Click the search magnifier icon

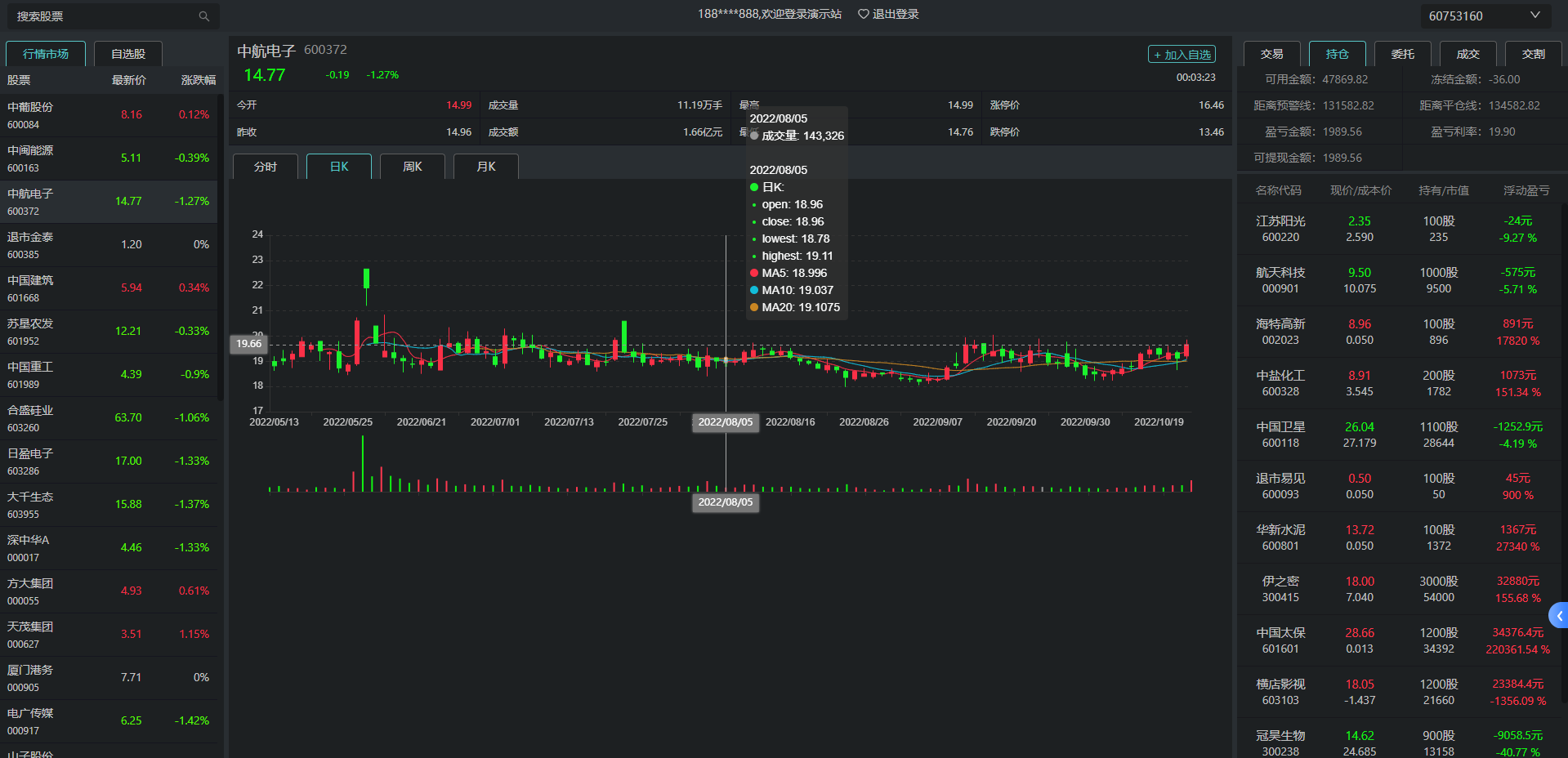click(203, 16)
